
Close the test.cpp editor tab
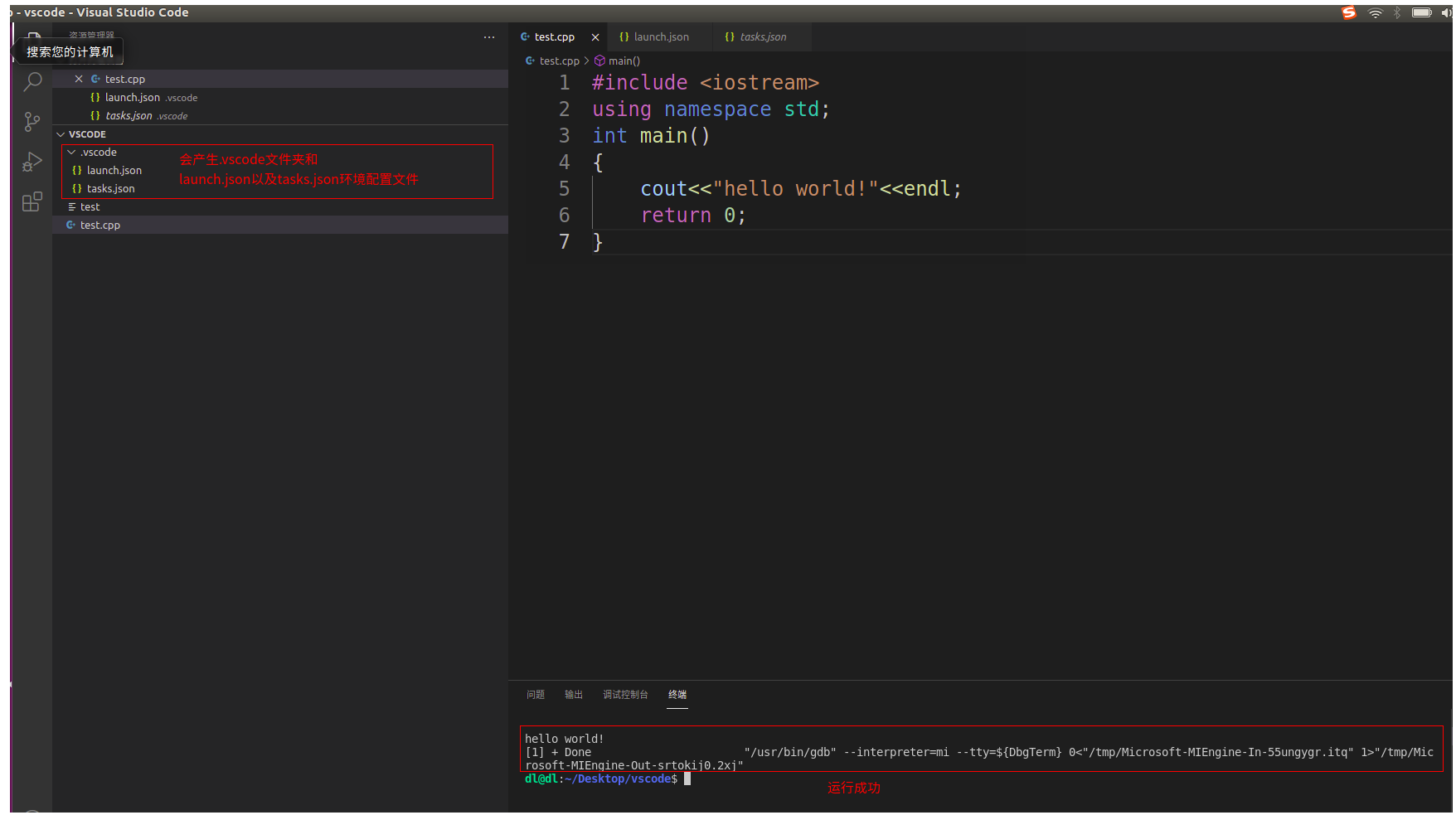click(595, 37)
